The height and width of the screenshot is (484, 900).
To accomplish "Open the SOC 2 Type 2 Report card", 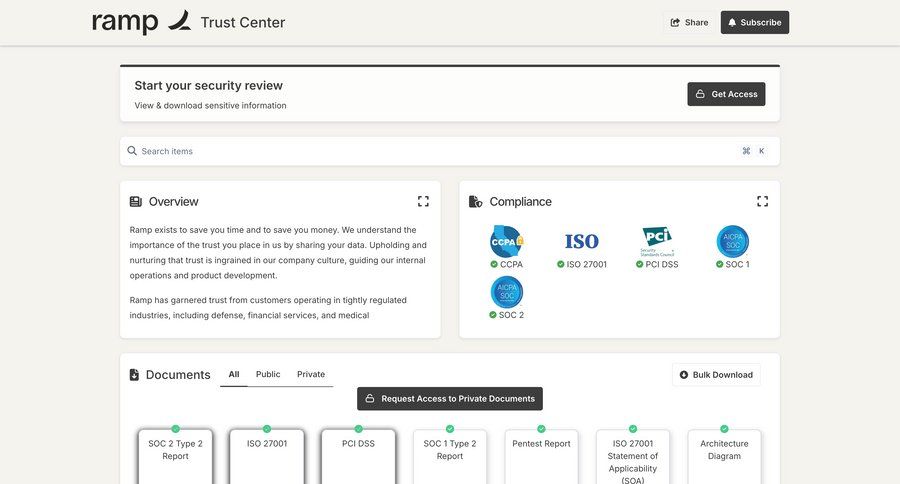I will pyautogui.click(x=176, y=456).
